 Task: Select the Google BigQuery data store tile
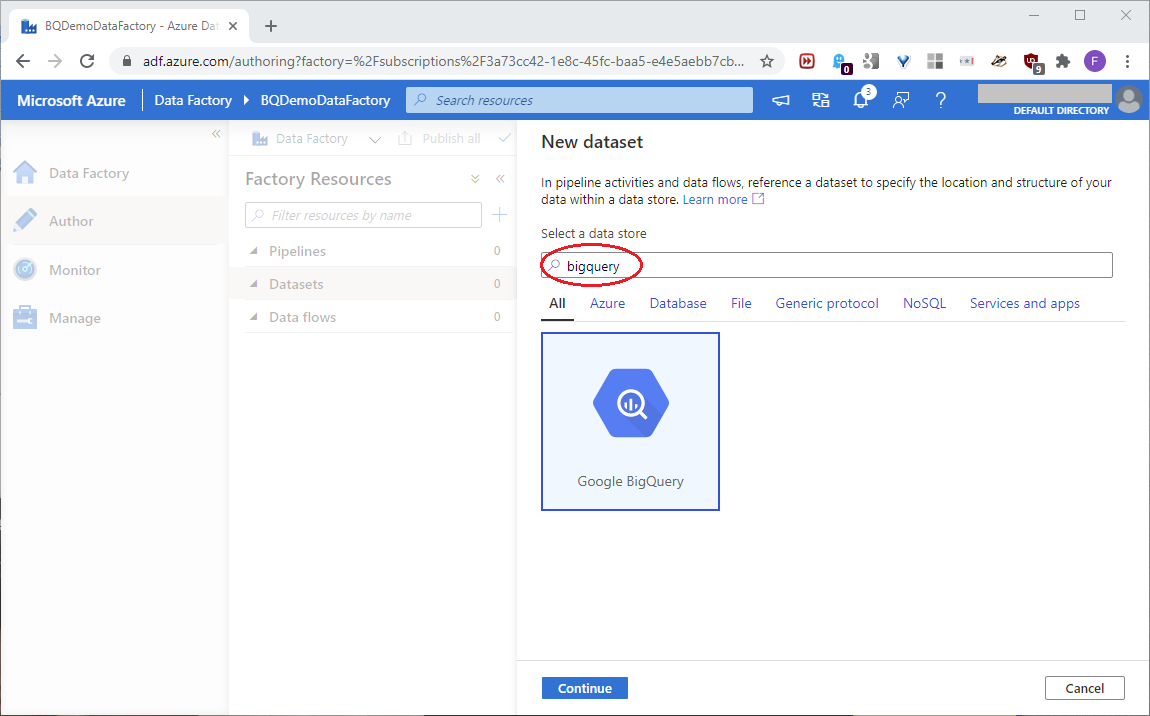(630, 421)
